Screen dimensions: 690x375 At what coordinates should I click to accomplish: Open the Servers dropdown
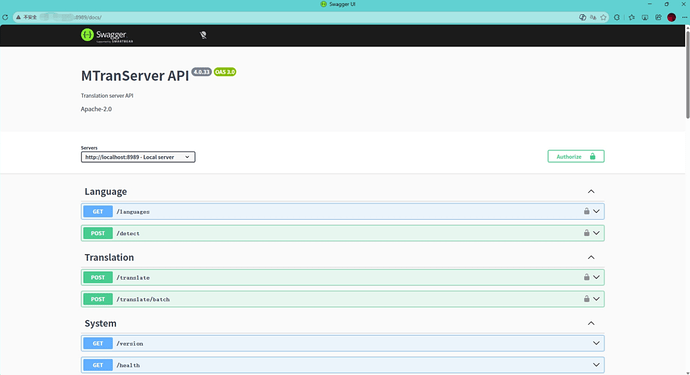click(138, 157)
